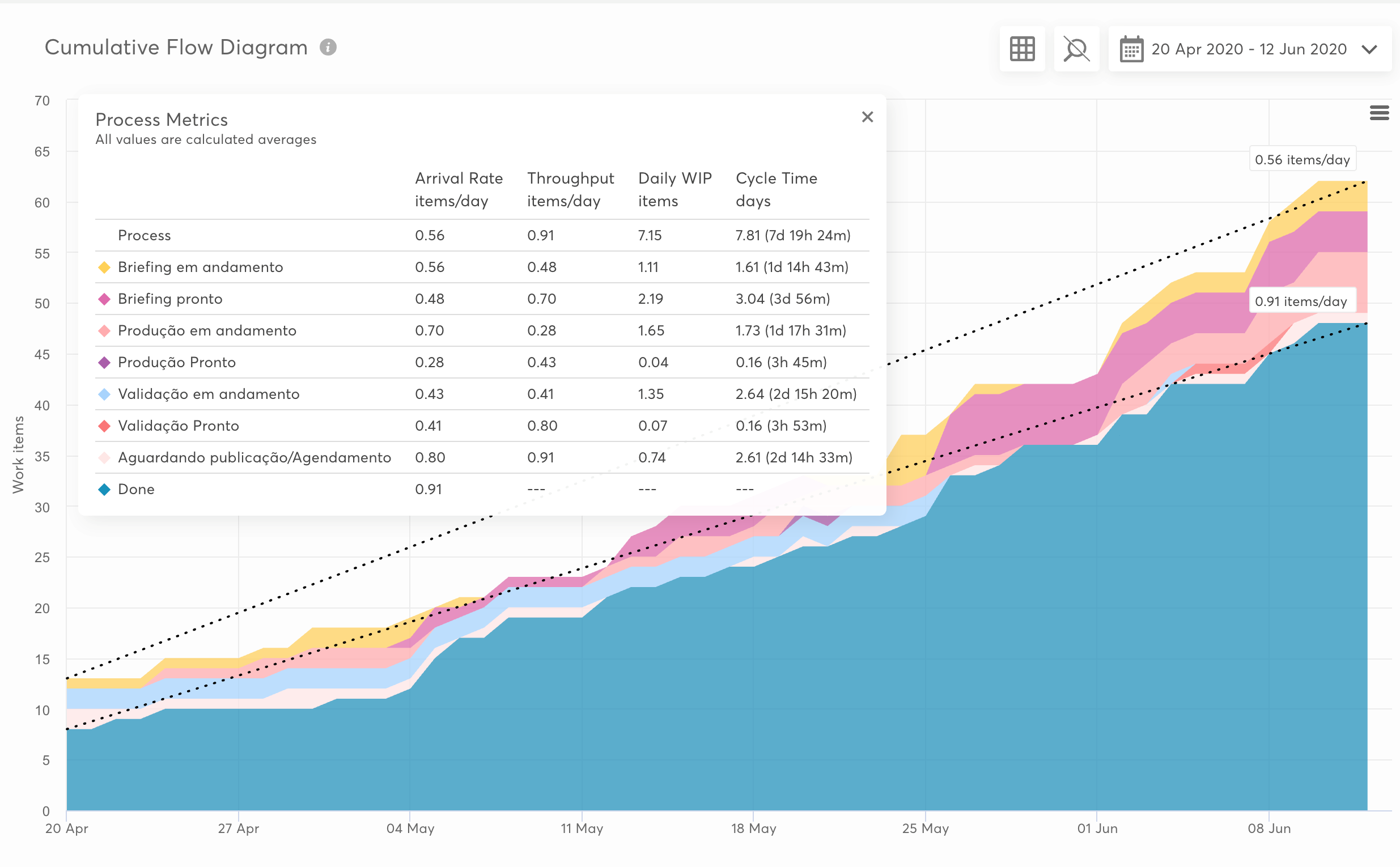Viewport: 1400px width, 867px height.
Task: Click the yellow Briefing em andamento diamond
Action: coord(104,267)
